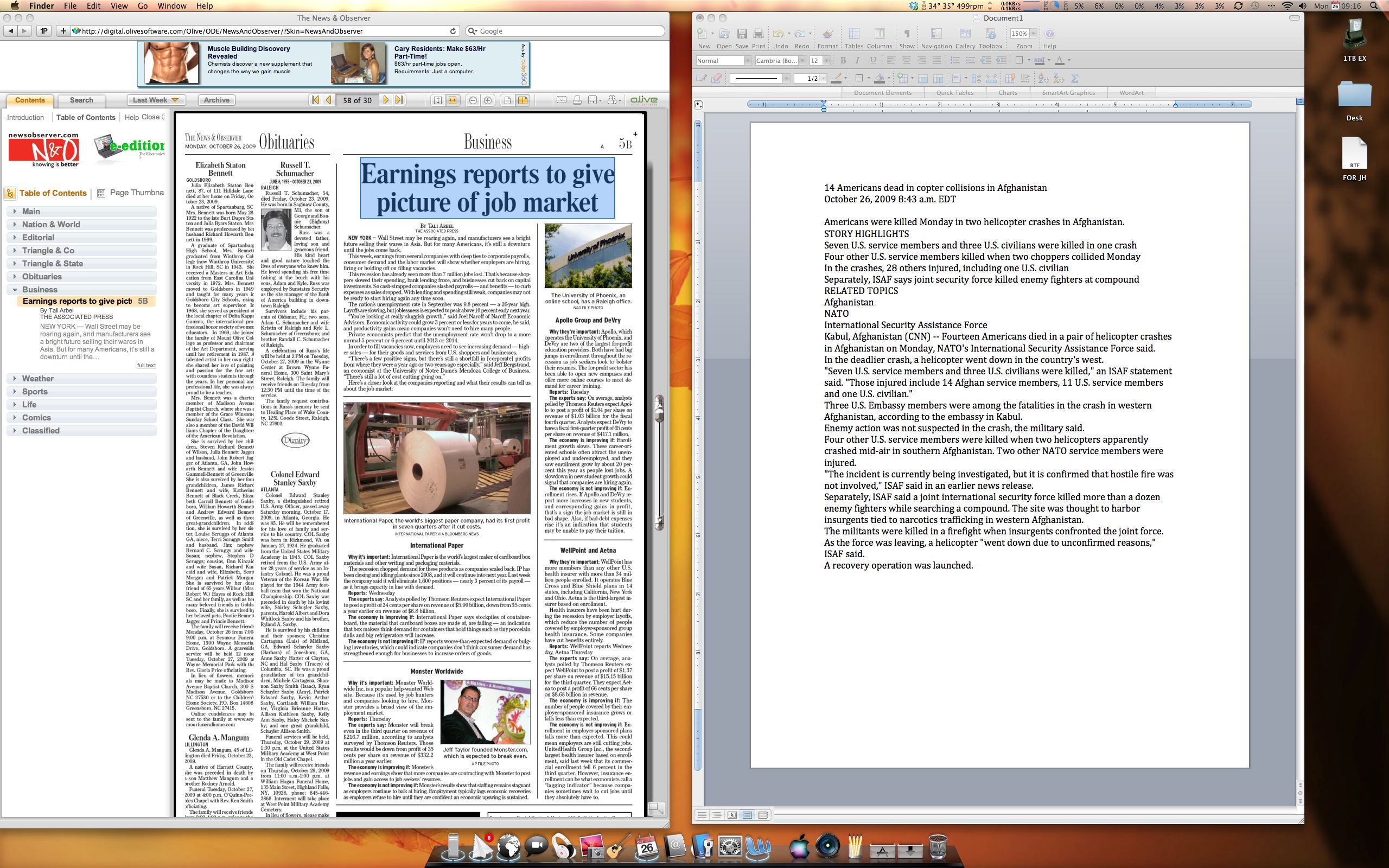This screenshot has height=868, width=1389.
Task: Open the font size 12 dropdown
Action: click(826, 61)
